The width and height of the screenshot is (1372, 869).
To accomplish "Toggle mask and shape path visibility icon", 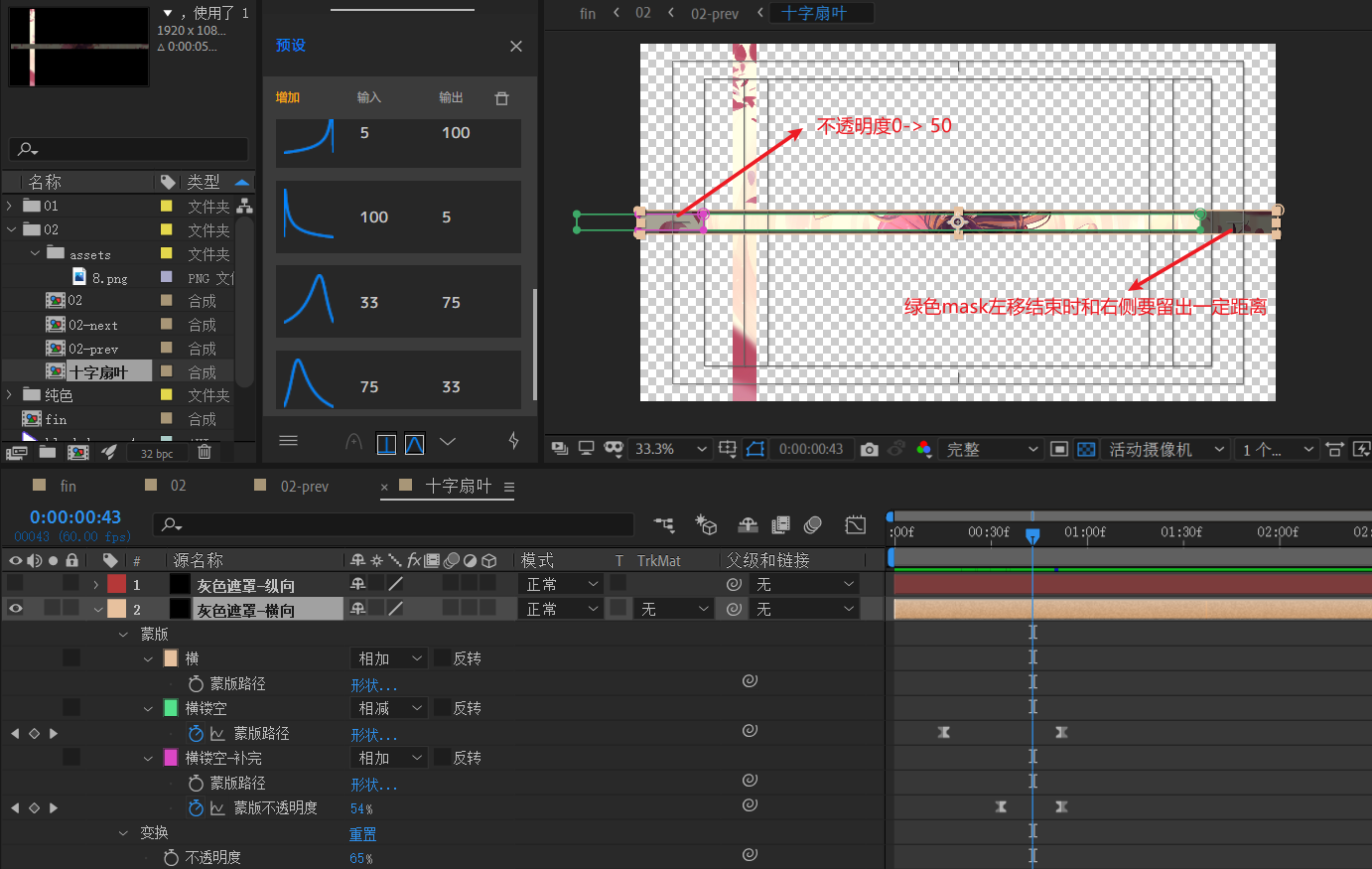I will point(755,449).
